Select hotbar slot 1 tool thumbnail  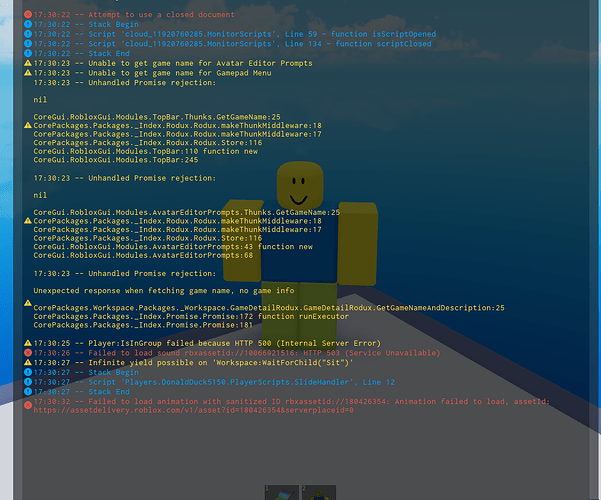pyautogui.click(x=282, y=492)
